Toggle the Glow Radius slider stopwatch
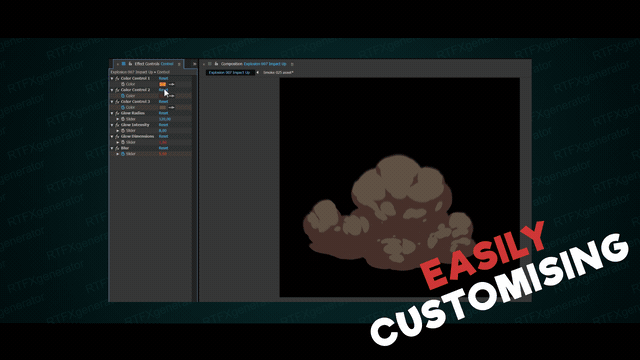 (123, 119)
